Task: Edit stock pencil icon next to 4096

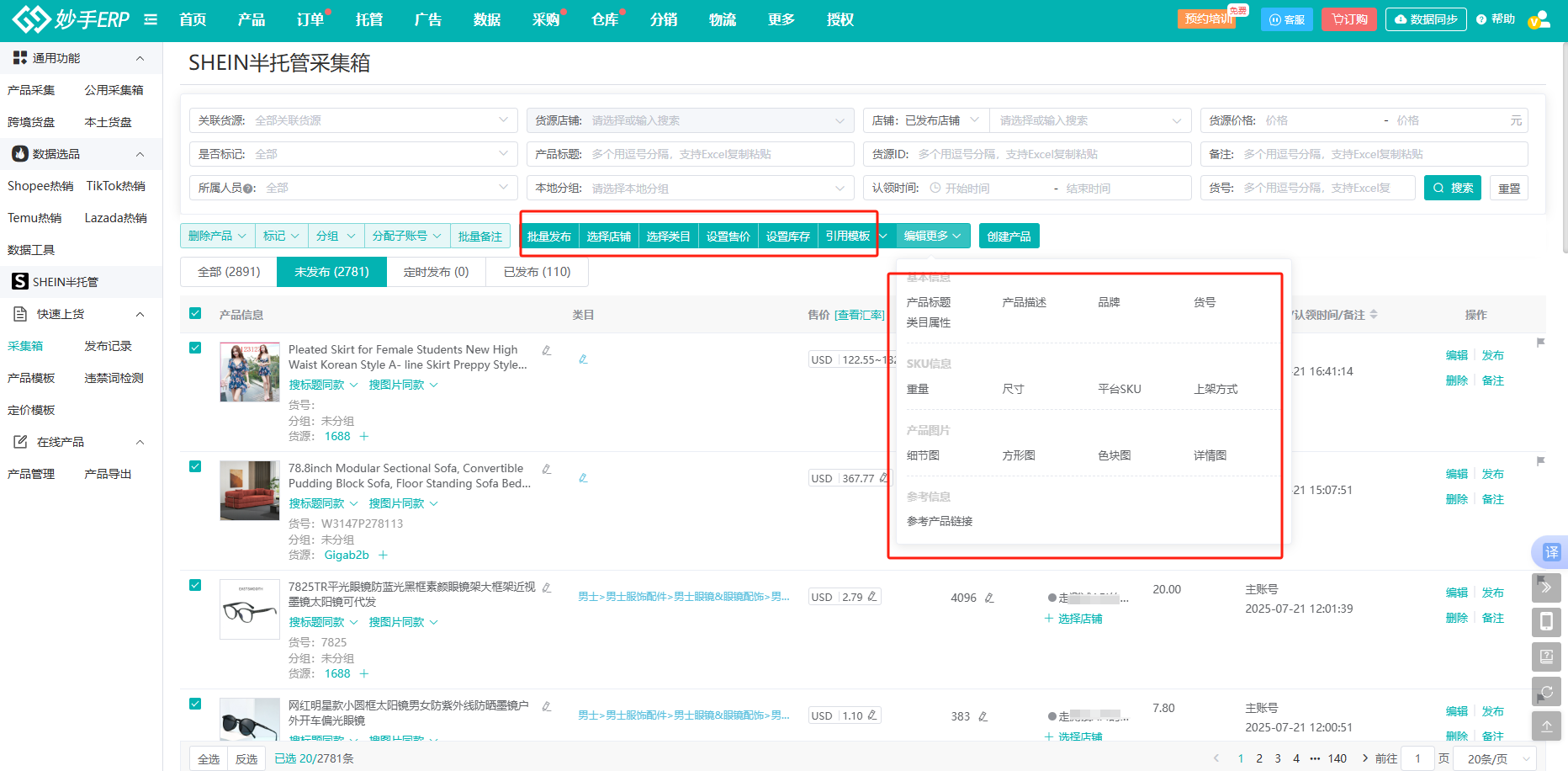Action: pos(989,598)
